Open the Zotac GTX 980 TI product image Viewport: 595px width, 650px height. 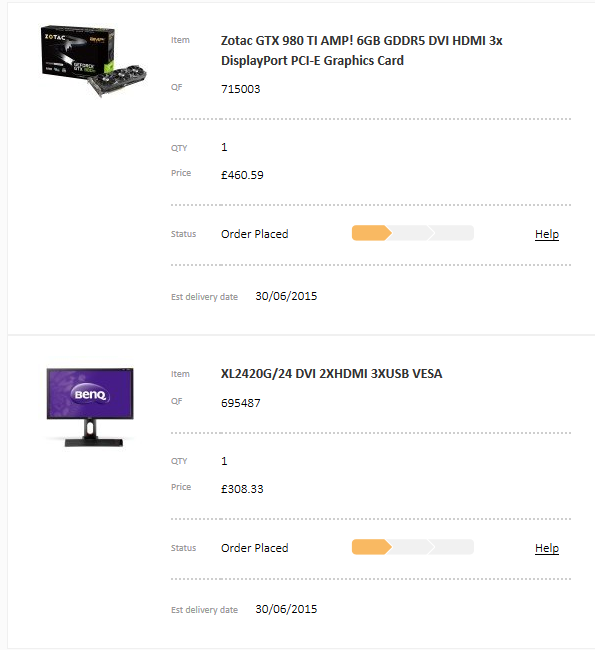[x=94, y=61]
